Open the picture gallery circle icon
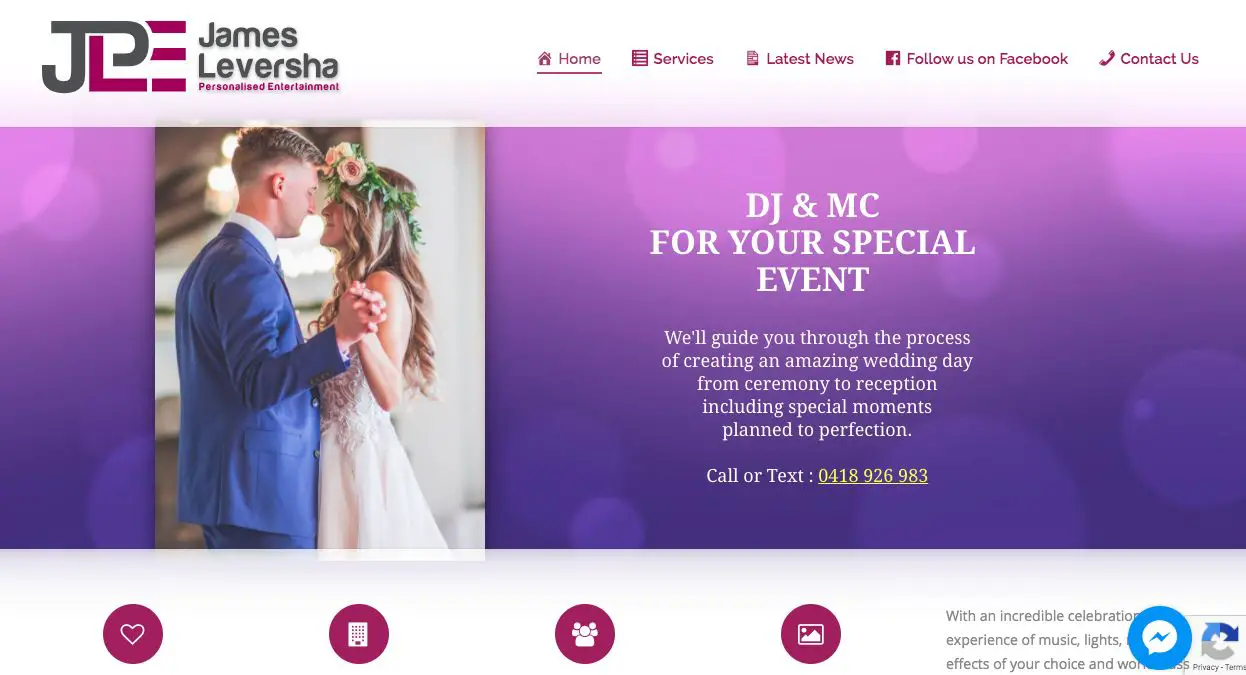 point(811,634)
